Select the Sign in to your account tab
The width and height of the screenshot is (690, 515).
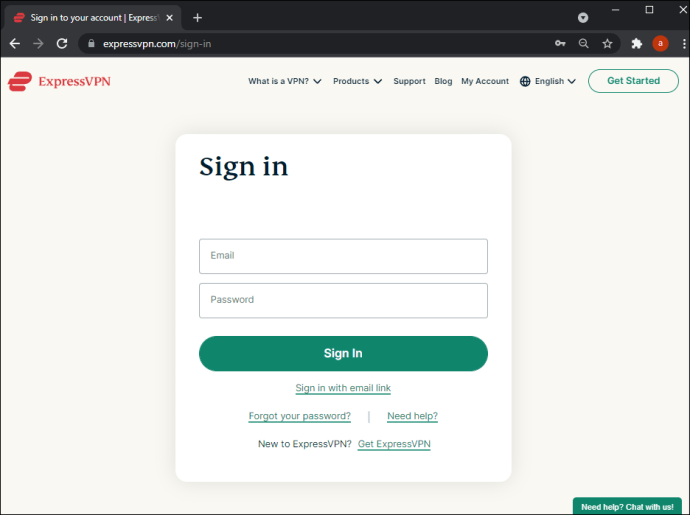[x=93, y=18]
